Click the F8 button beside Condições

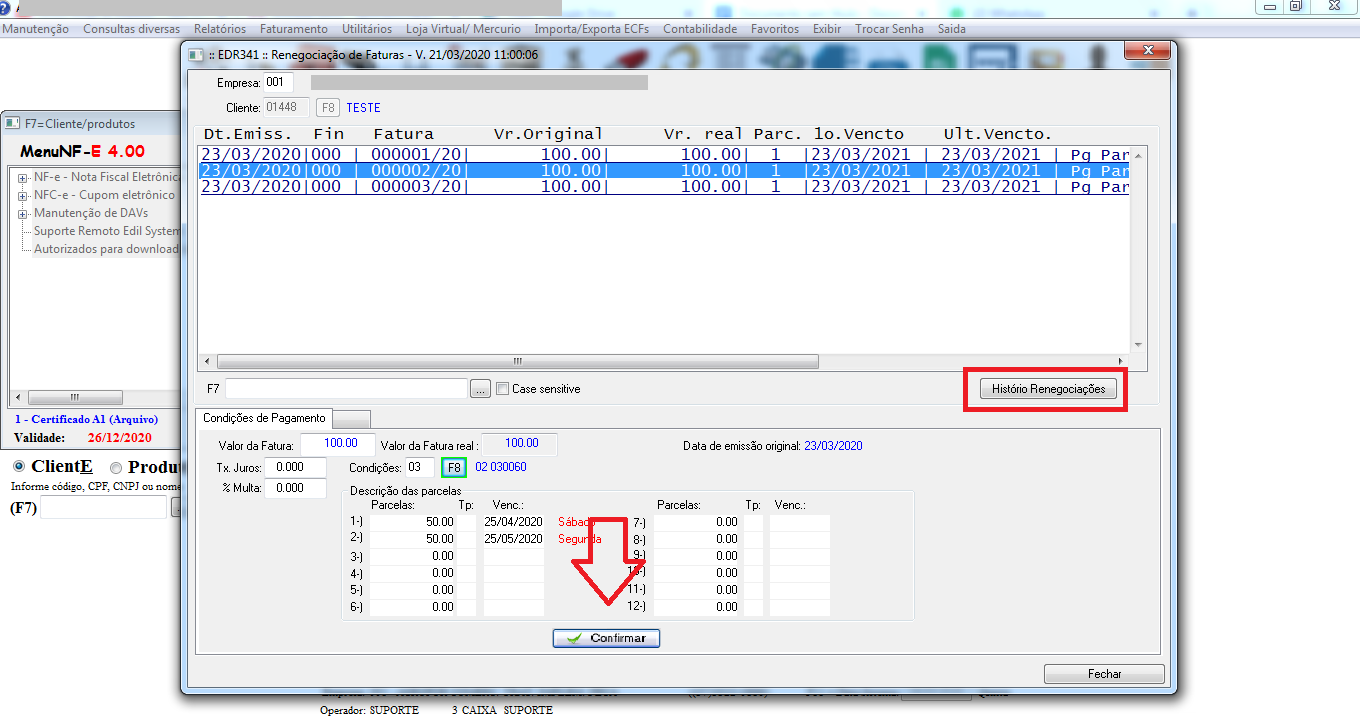pos(455,467)
